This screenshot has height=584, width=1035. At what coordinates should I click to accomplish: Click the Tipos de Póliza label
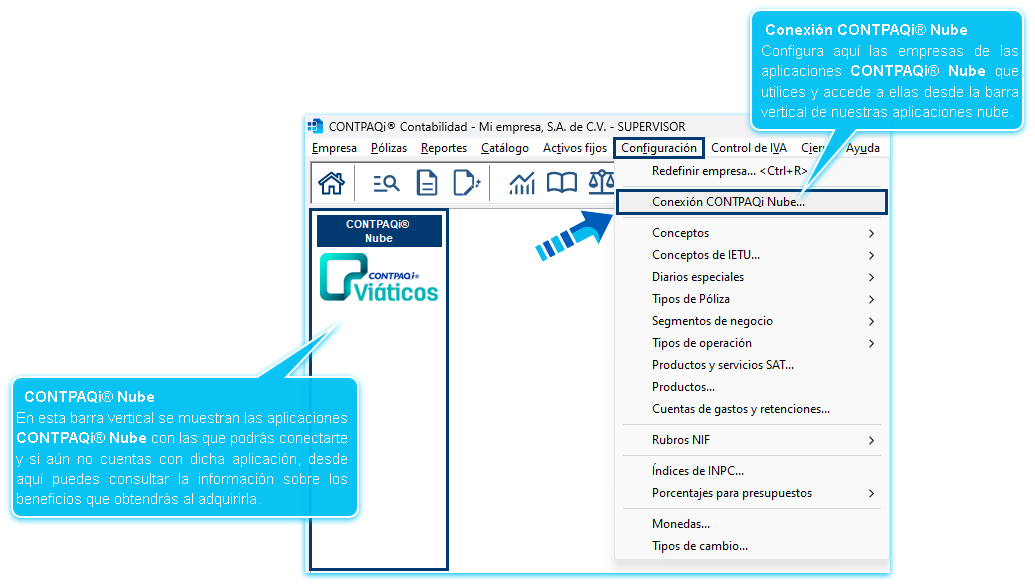click(690, 299)
